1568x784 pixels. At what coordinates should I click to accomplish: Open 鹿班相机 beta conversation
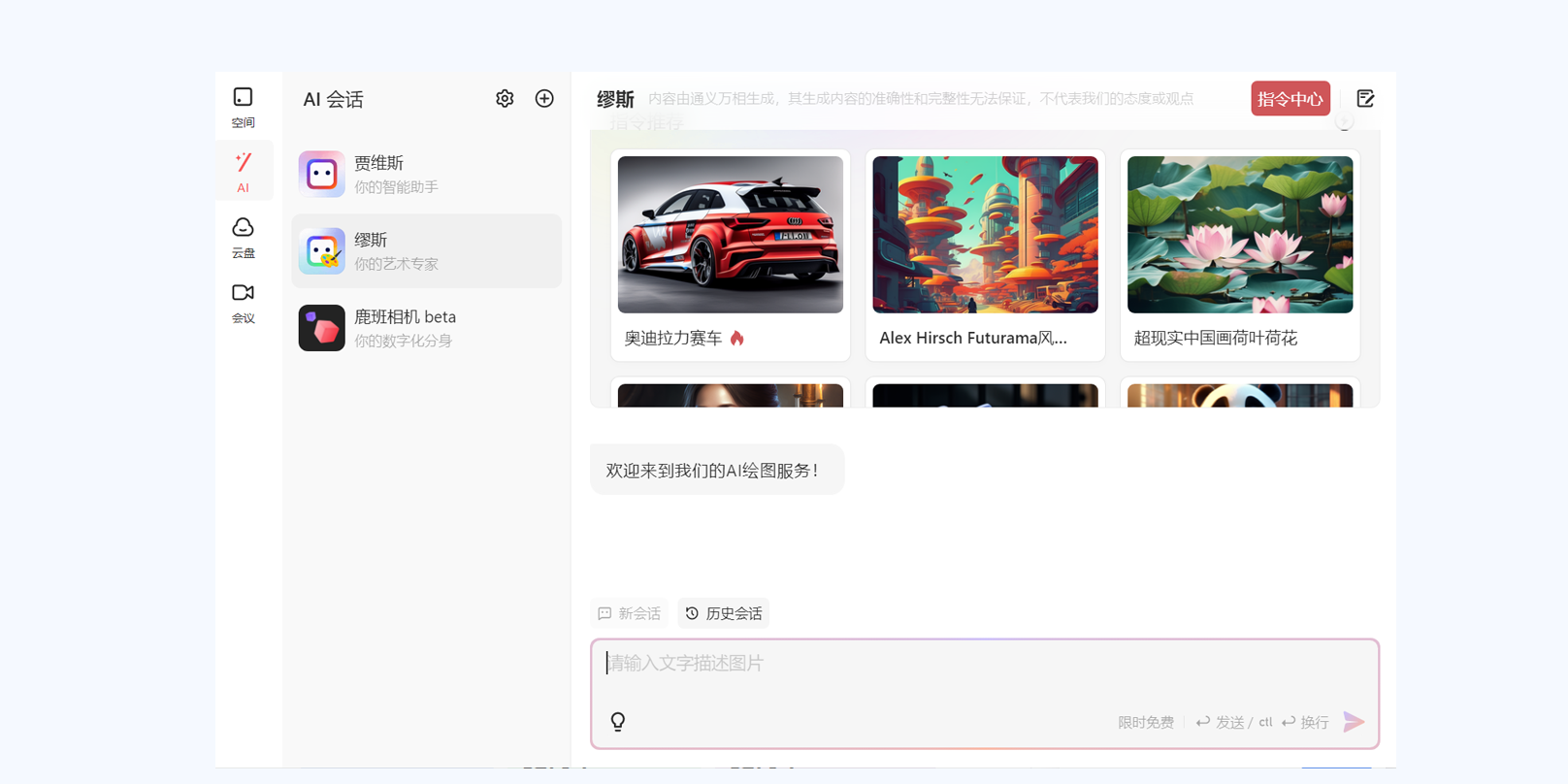[x=427, y=328]
